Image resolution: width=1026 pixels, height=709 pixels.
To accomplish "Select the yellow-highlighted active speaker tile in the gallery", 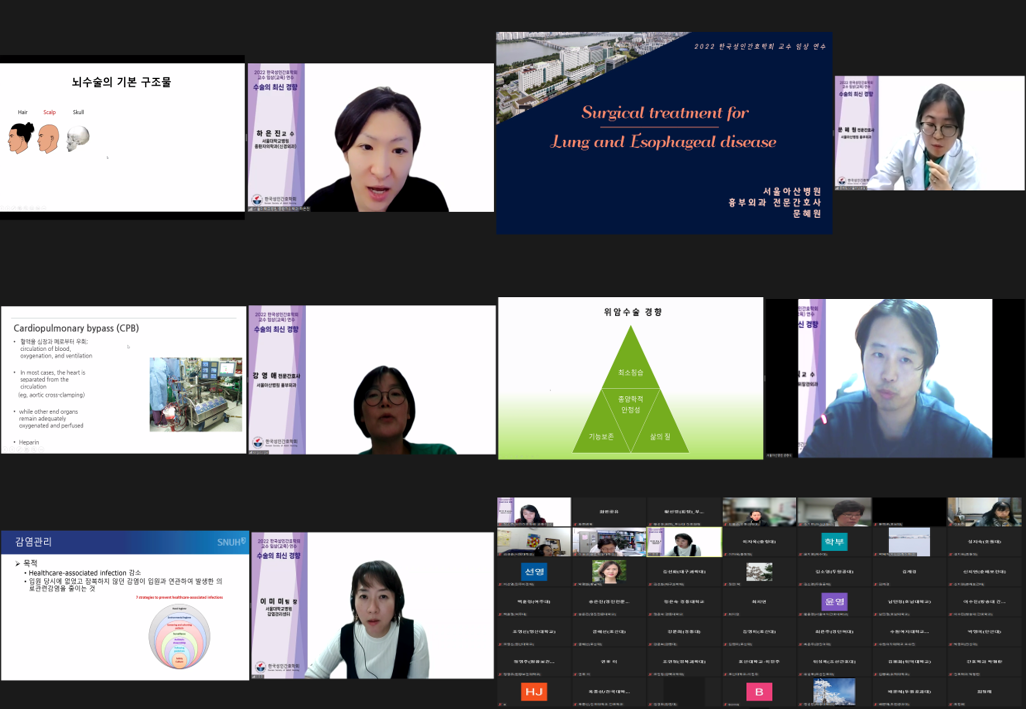I will (x=684, y=542).
